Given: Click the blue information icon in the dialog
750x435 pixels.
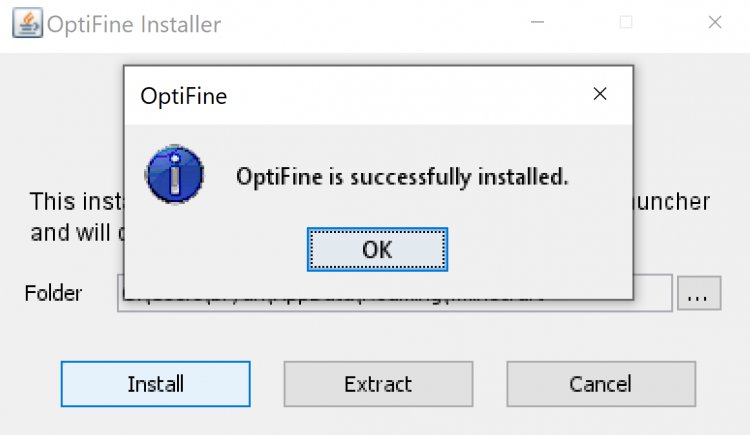Looking at the screenshot, I should [x=175, y=174].
